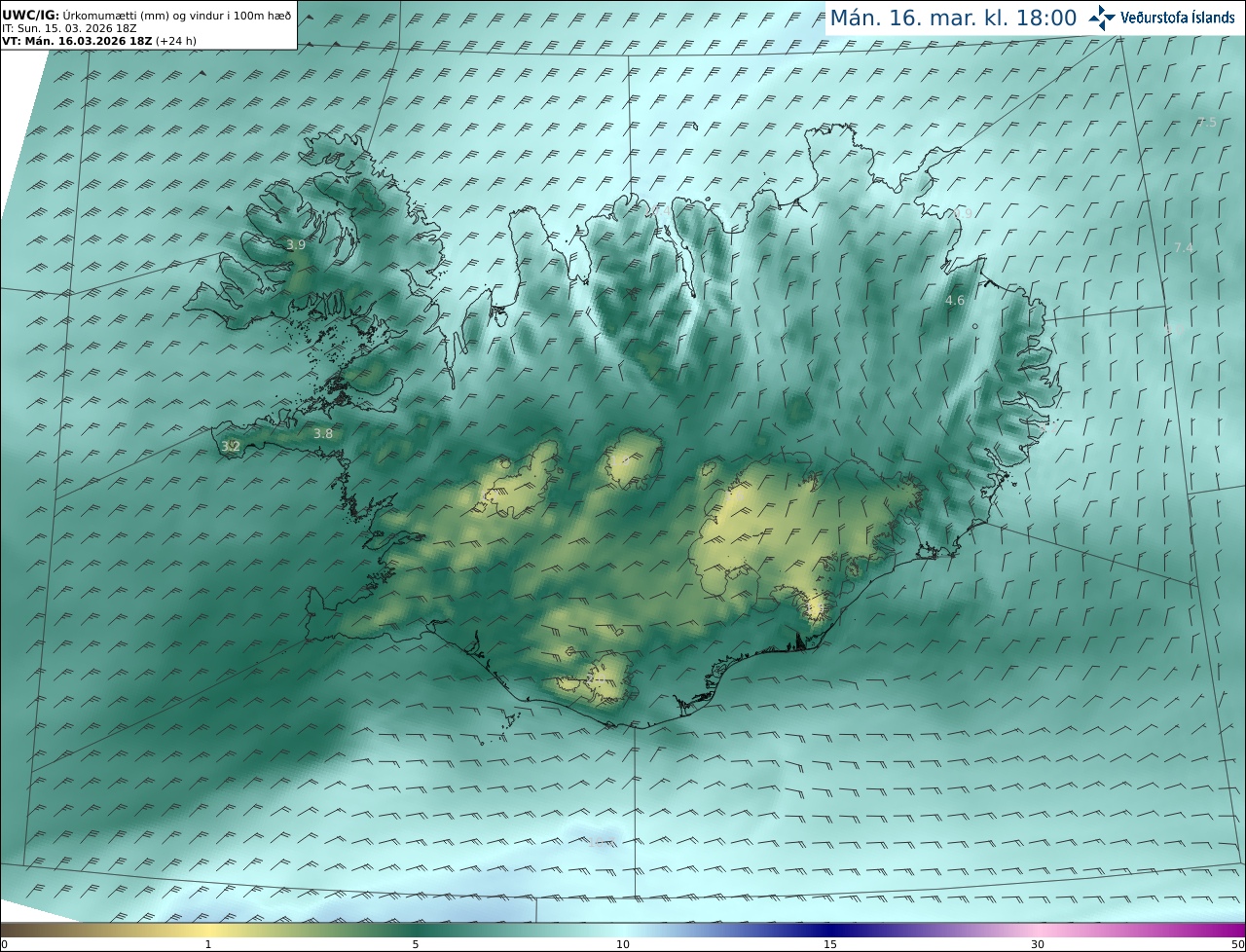Click the 7.5 precipitation value over the sea
The width and height of the screenshot is (1246, 952).
(1207, 123)
